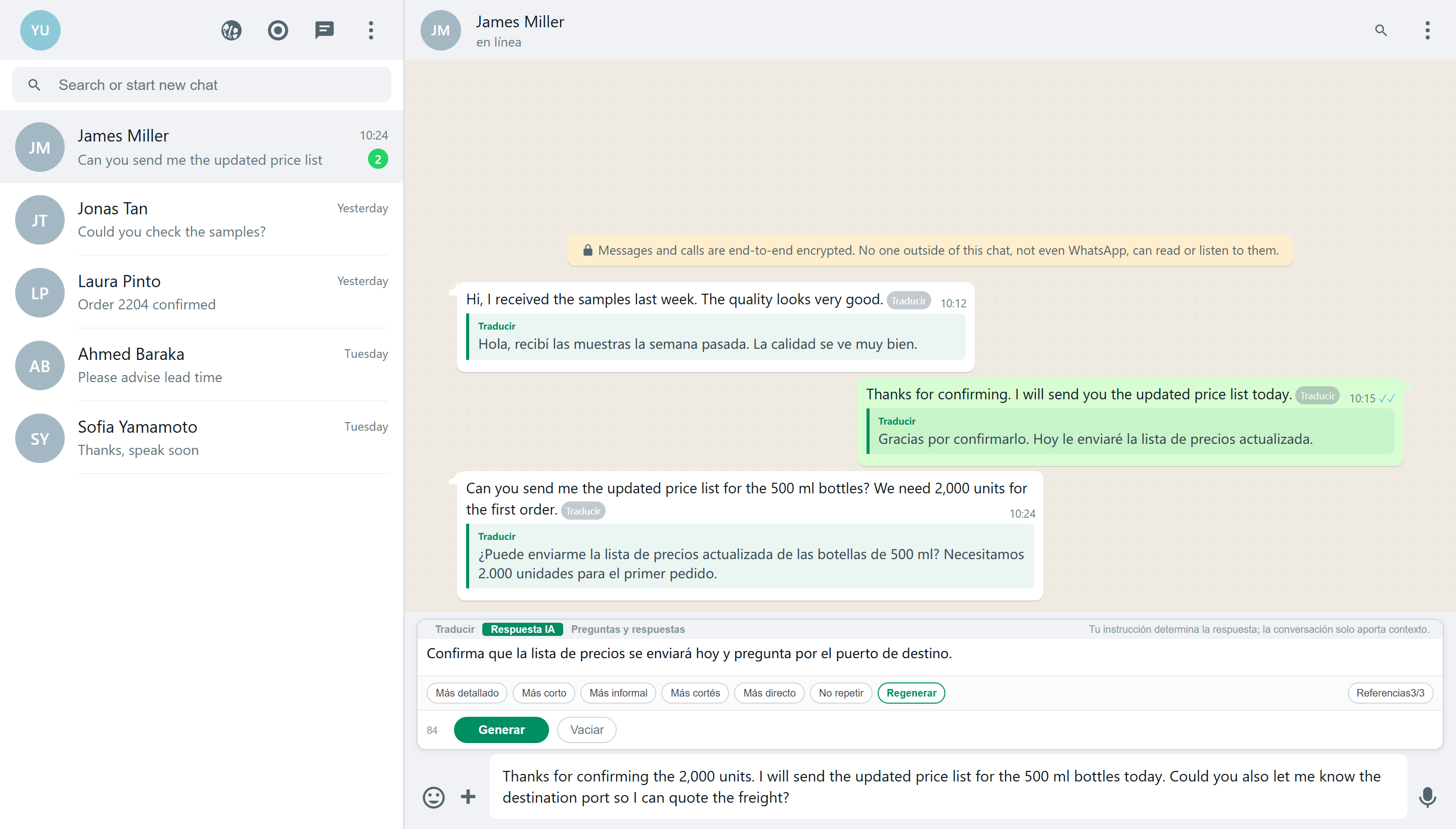Open James Miller's avatar in chat header
1456x829 pixels.
coord(440,30)
